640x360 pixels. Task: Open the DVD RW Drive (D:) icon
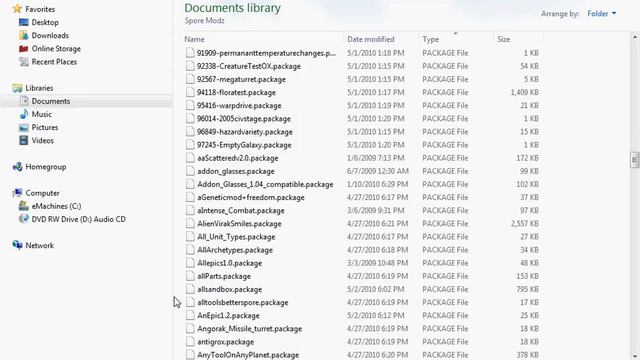pyautogui.click(x=24, y=219)
